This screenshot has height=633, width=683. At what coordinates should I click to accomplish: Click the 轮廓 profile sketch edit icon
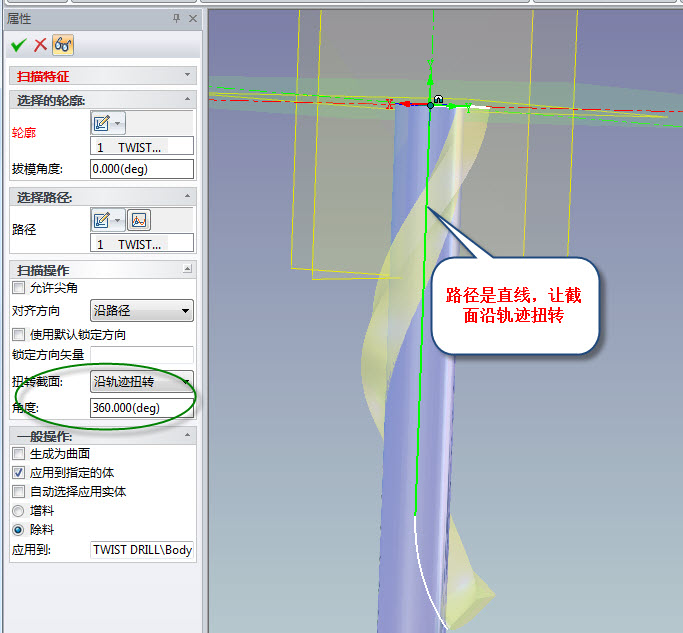coord(102,123)
